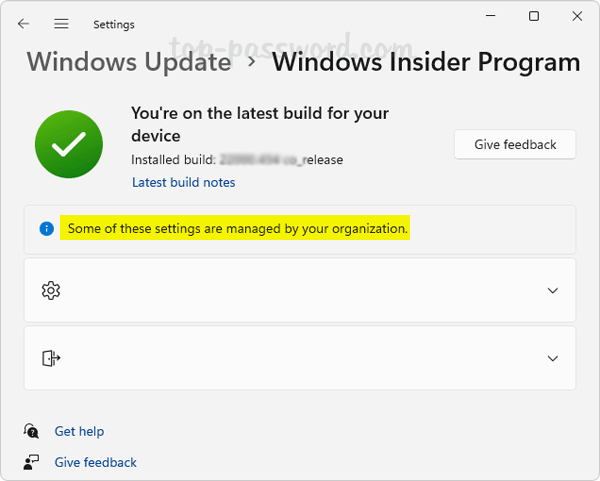Click the green checkmark status icon

click(69, 145)
